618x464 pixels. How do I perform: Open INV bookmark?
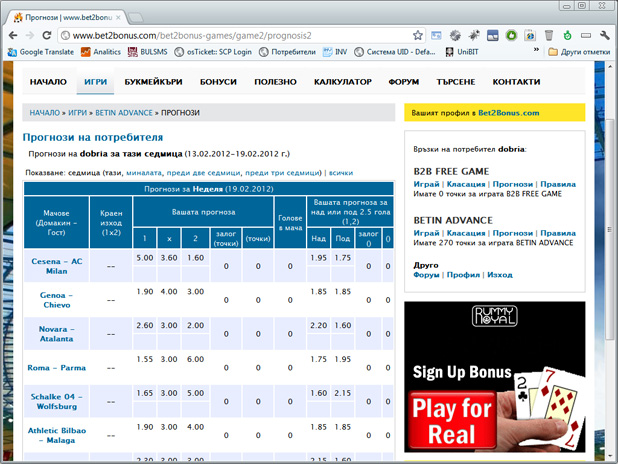coord(335,52)
